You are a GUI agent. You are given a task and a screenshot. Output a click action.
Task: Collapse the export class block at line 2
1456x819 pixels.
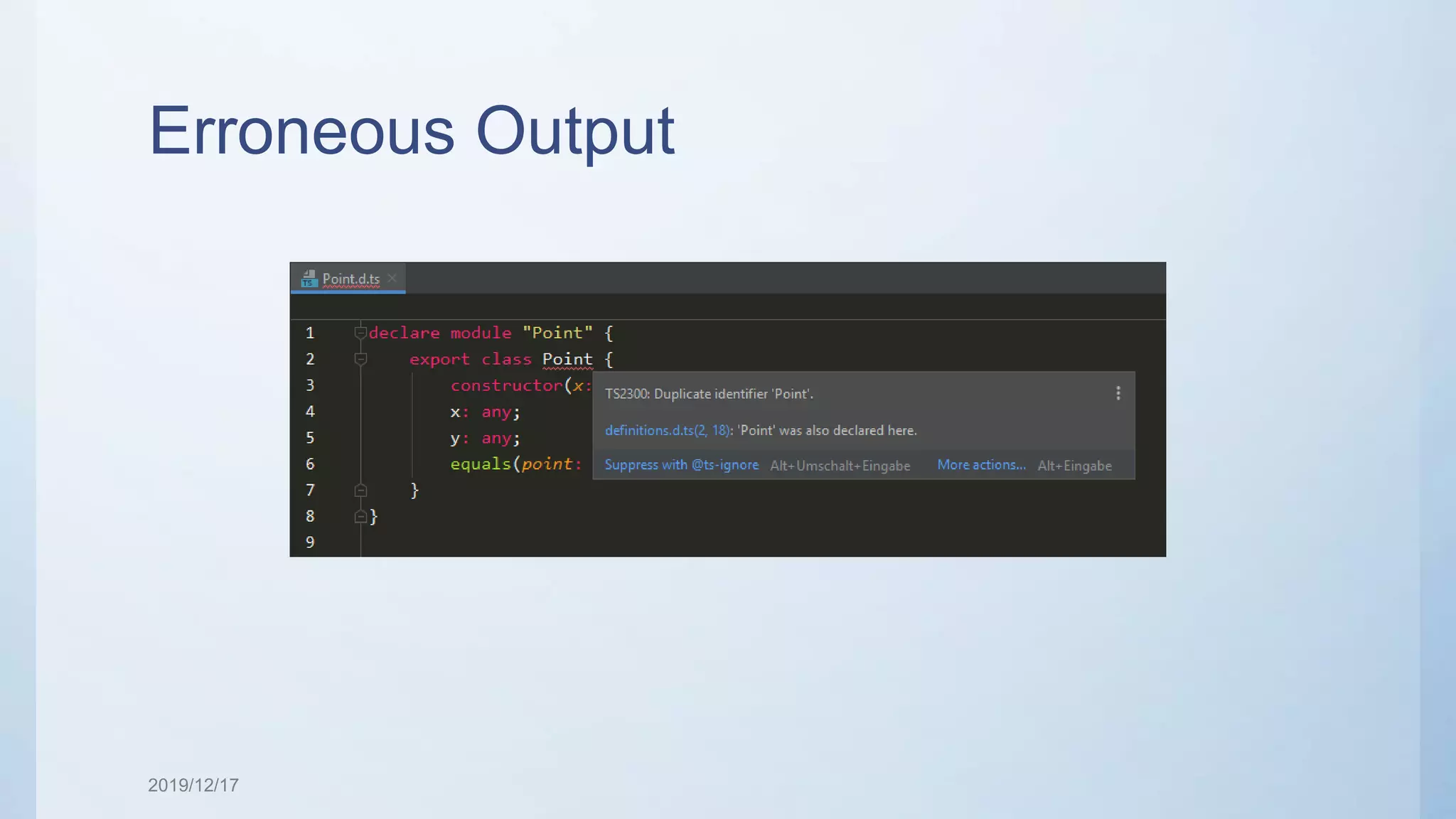[x=360, y=359]
